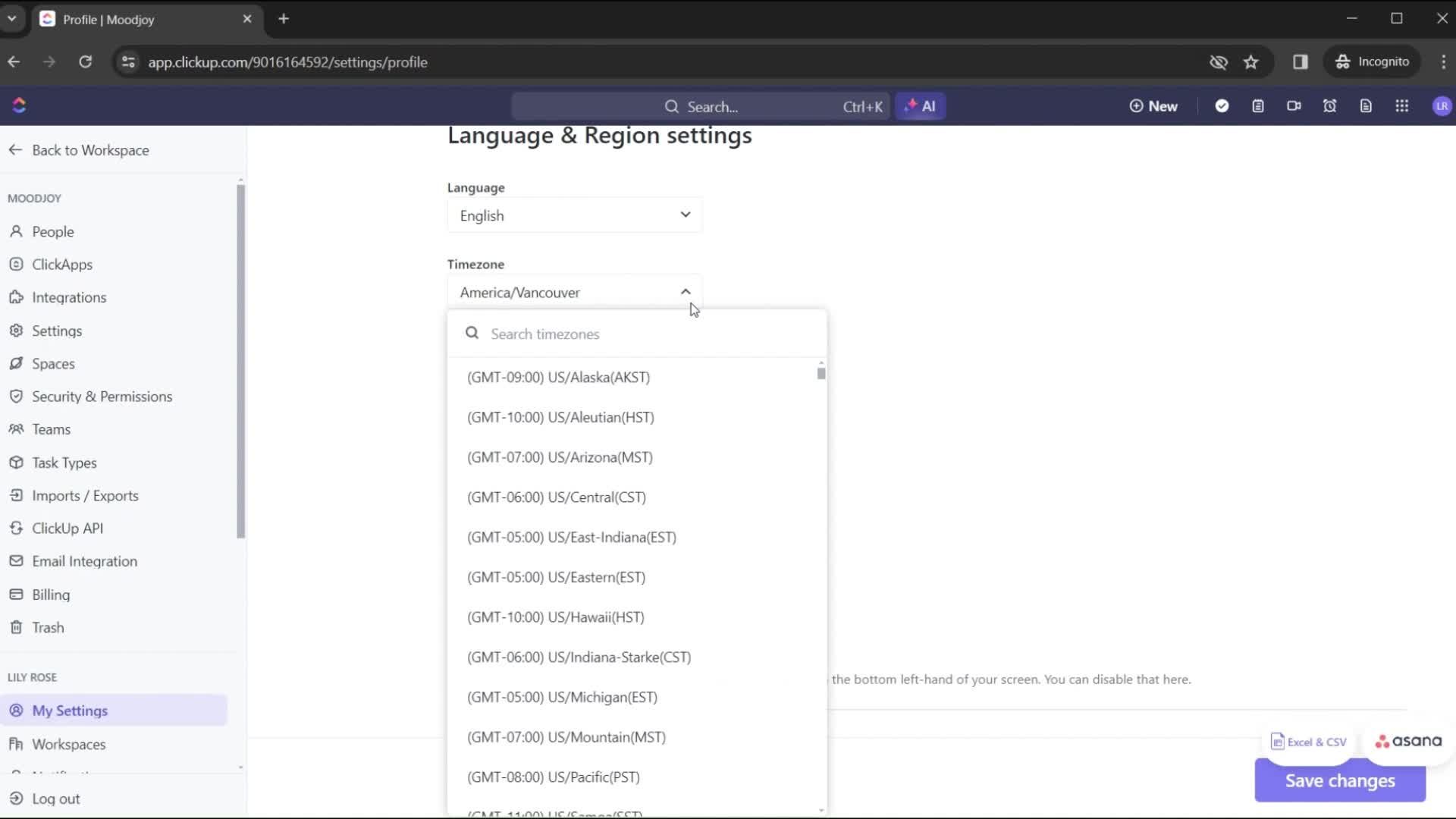Click Save changes button
This screenshot has height=819, width=1456.
tap(1339, 780)
